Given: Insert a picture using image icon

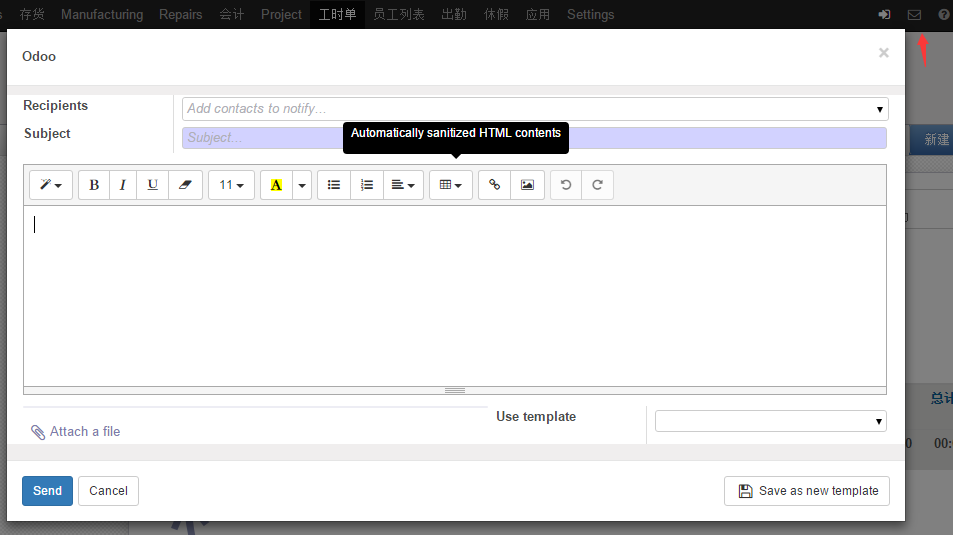Looking at the screenshot, I should 527,185.
